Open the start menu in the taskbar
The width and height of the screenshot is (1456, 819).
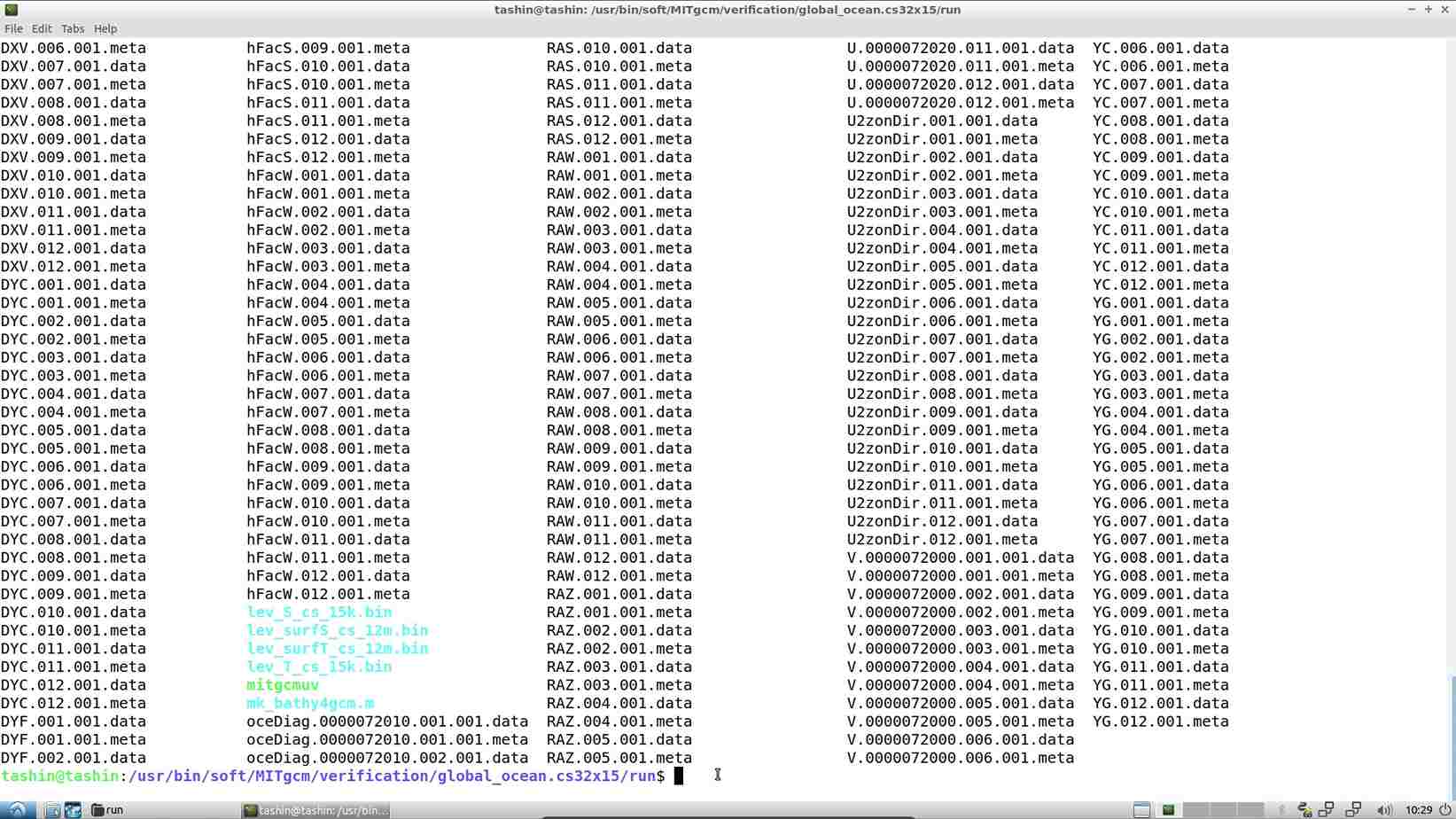[17, 809]
